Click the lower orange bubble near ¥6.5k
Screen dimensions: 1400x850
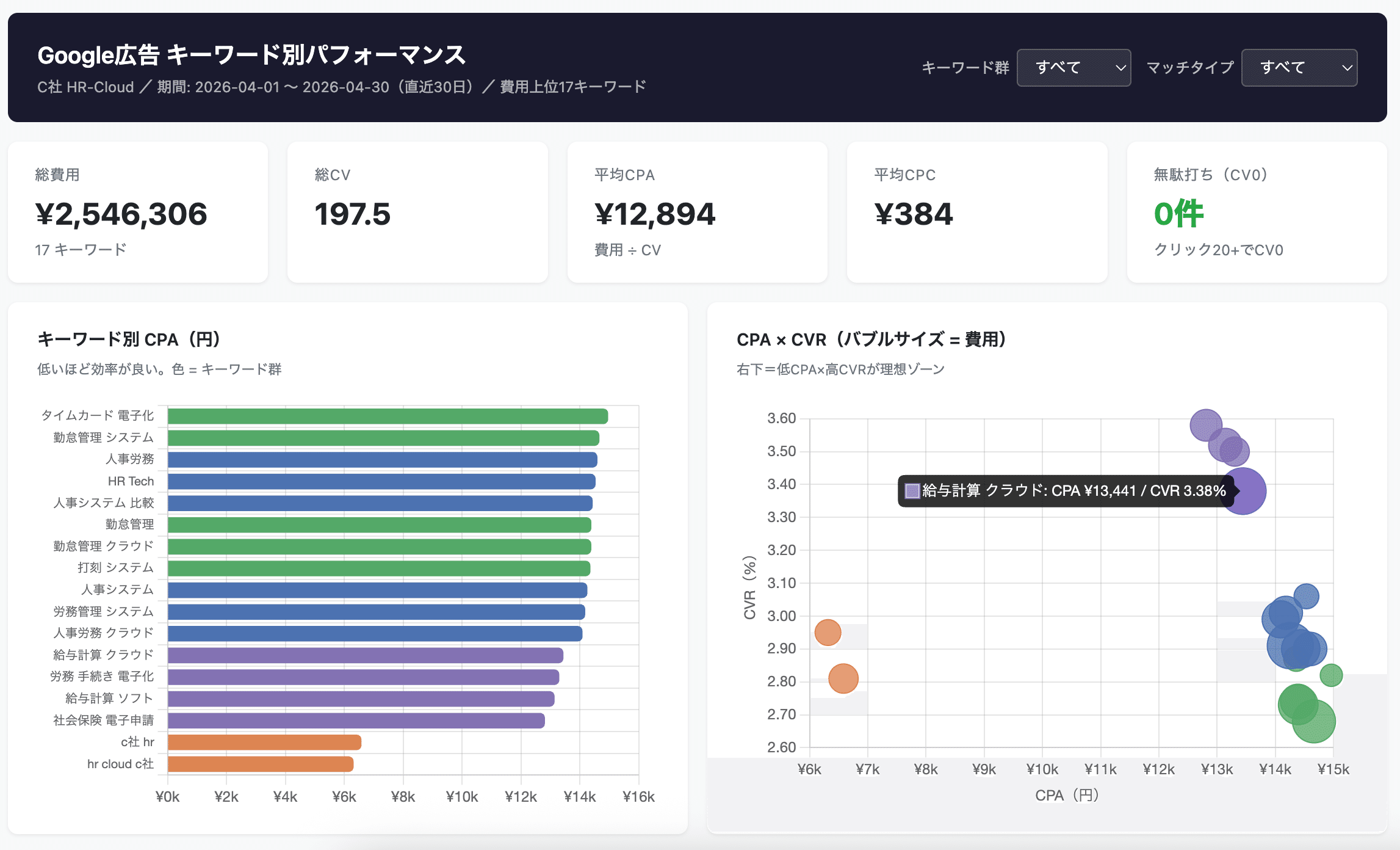[x=843, y=678]
